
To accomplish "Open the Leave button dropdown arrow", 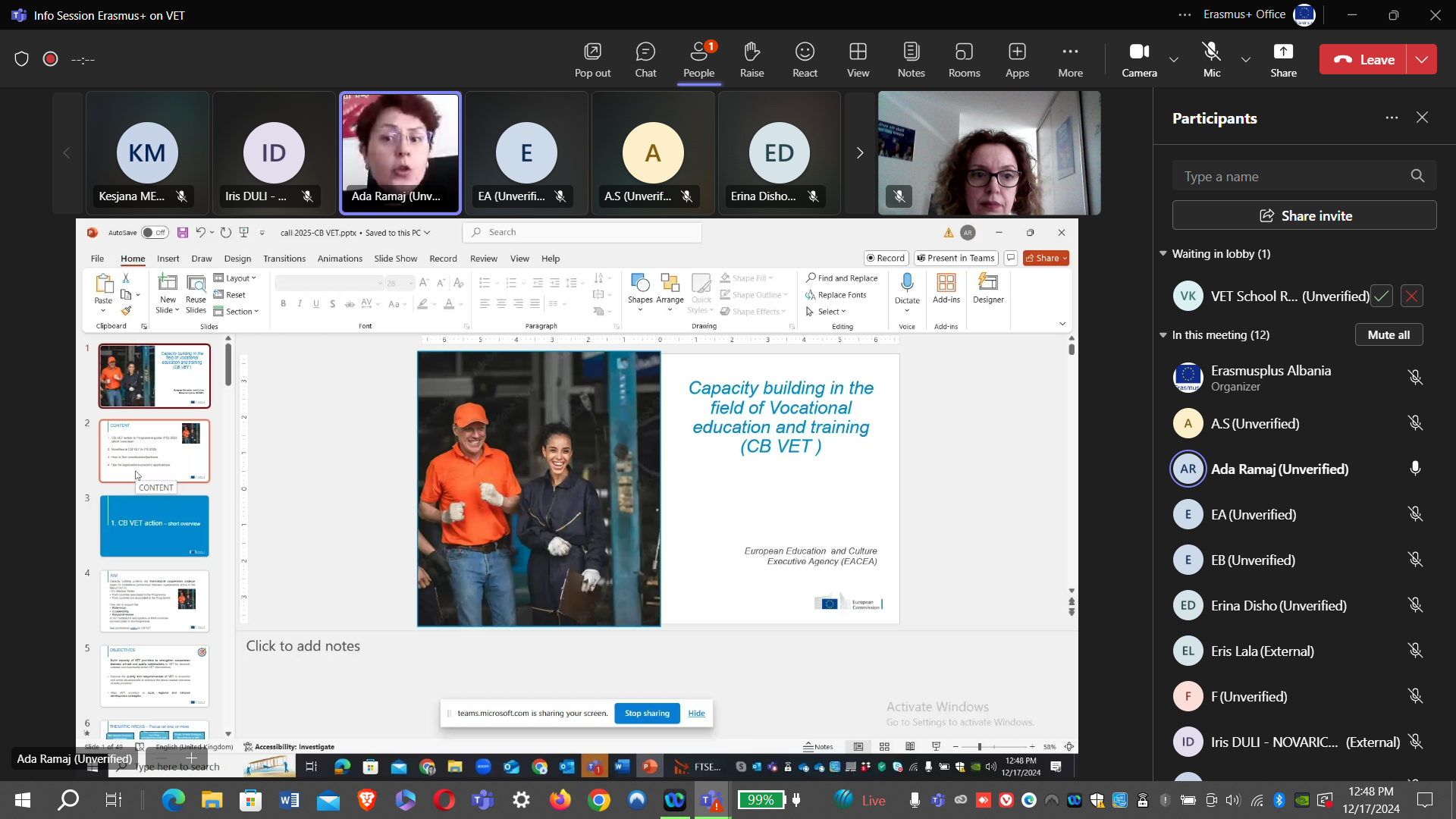I will (x=1422, y=59).
